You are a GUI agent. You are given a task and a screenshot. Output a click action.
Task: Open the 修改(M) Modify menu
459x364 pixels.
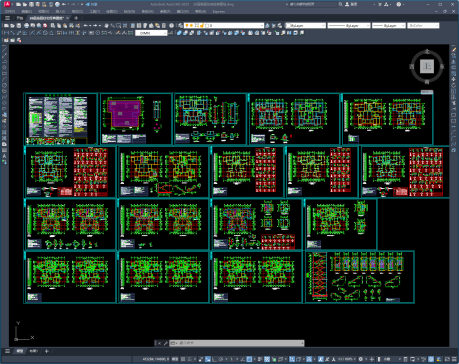[147, 11]
